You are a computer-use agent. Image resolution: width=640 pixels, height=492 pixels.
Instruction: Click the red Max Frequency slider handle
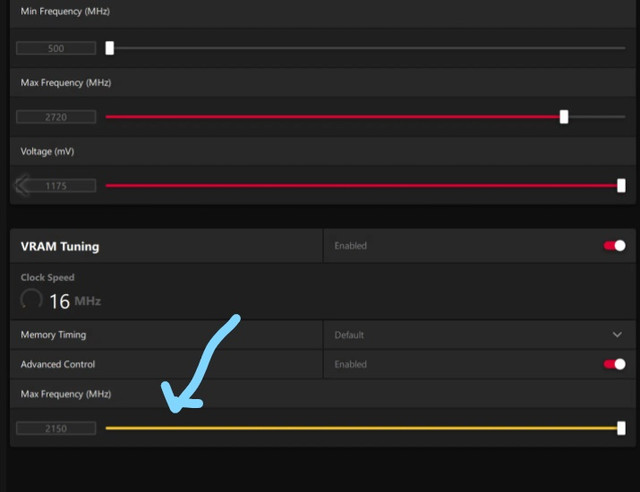(564, 117)
